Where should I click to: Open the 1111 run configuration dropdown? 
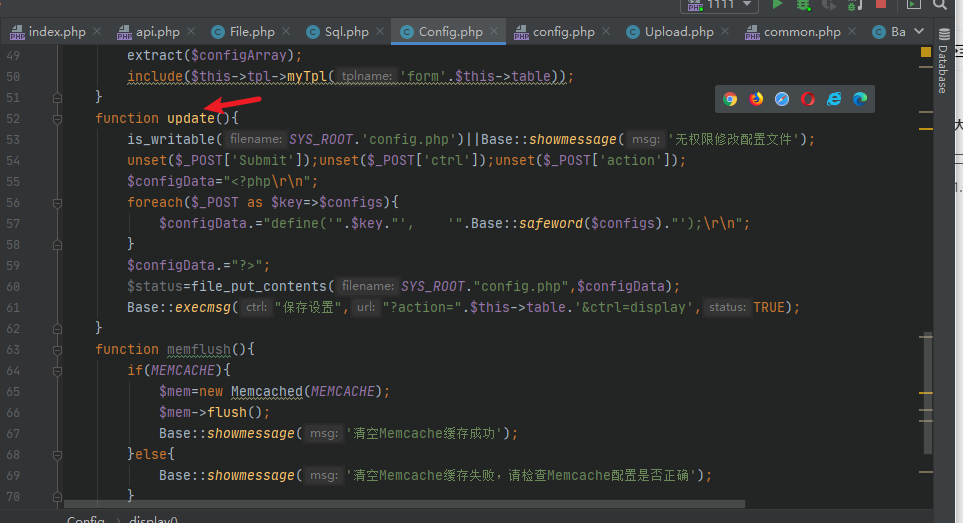point(719,4)
